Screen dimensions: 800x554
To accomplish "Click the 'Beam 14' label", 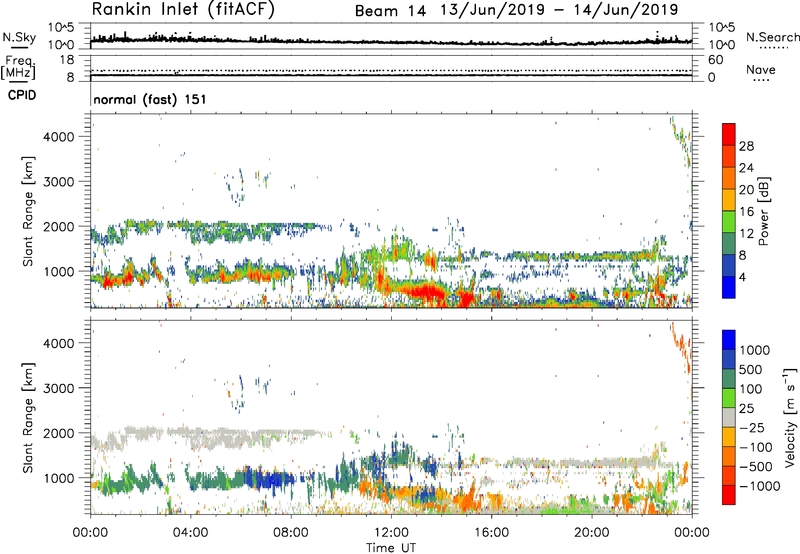I will point(390,11).
